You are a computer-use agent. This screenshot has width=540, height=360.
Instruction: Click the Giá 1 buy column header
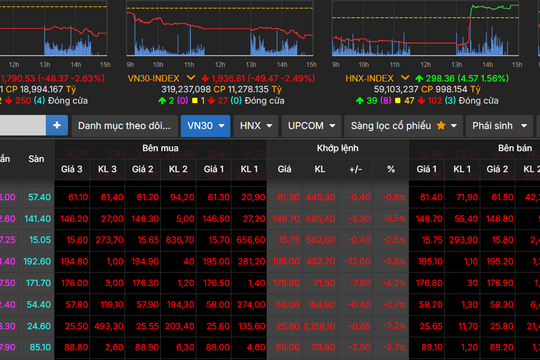click(214, 169)
